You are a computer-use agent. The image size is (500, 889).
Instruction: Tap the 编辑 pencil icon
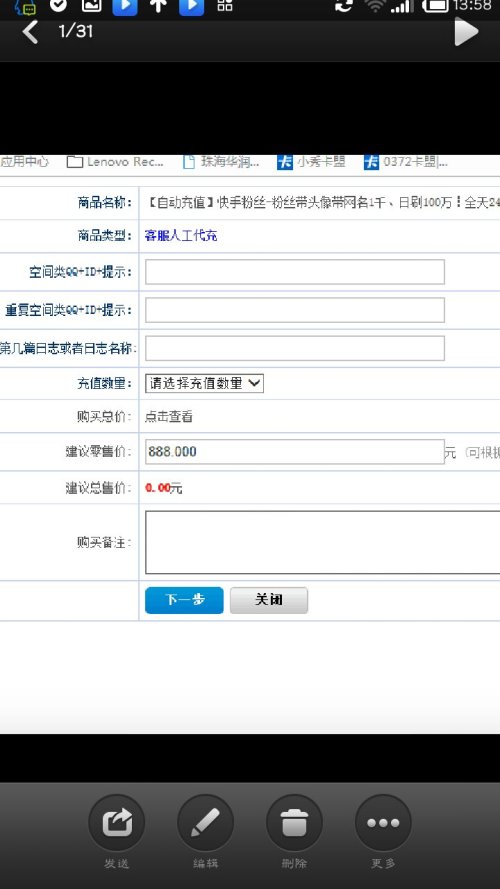(205, 822)
